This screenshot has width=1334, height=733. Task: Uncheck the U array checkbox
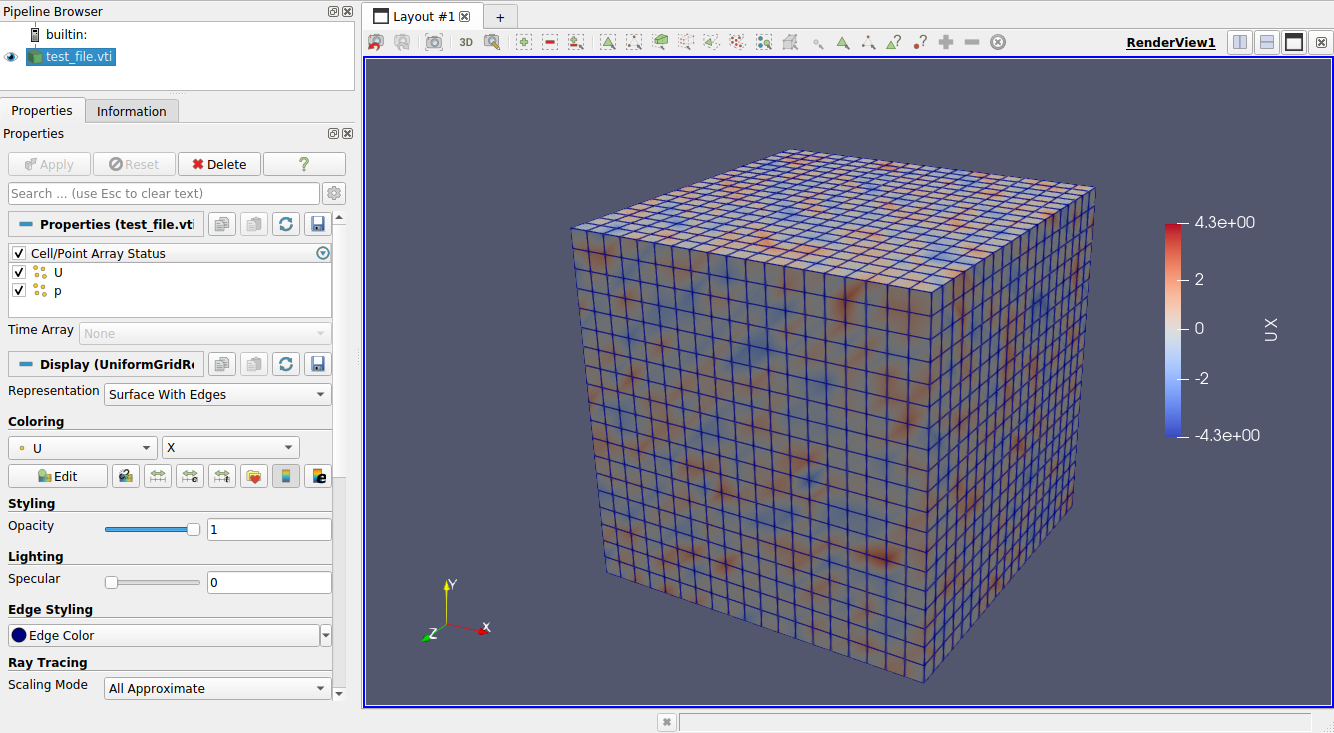[18, 272]
